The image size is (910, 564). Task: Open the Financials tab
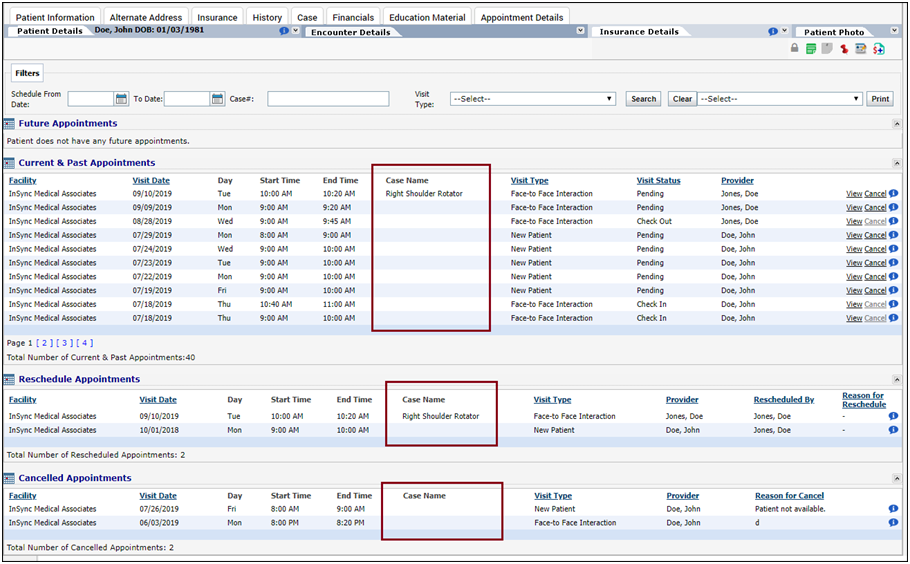[x=352, y=17]
